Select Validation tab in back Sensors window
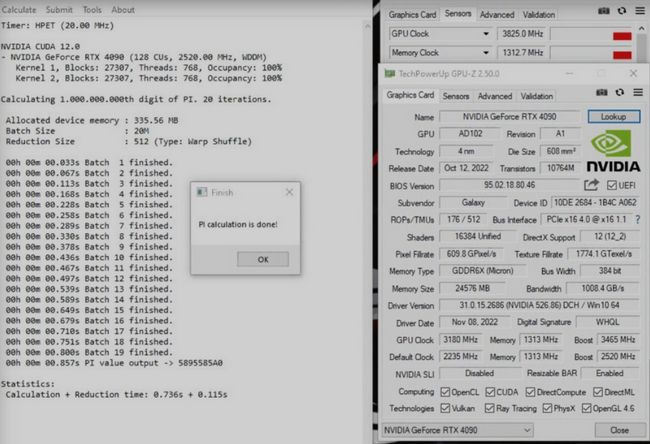650x444 pixels. [539, 15]
